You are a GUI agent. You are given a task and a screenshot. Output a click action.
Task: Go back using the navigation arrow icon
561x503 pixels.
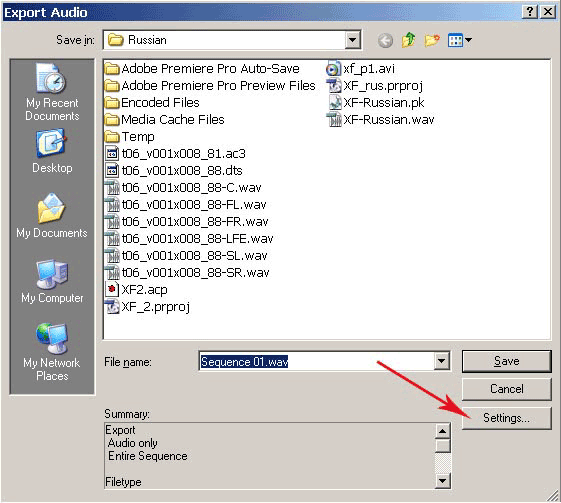click(385, 40)
